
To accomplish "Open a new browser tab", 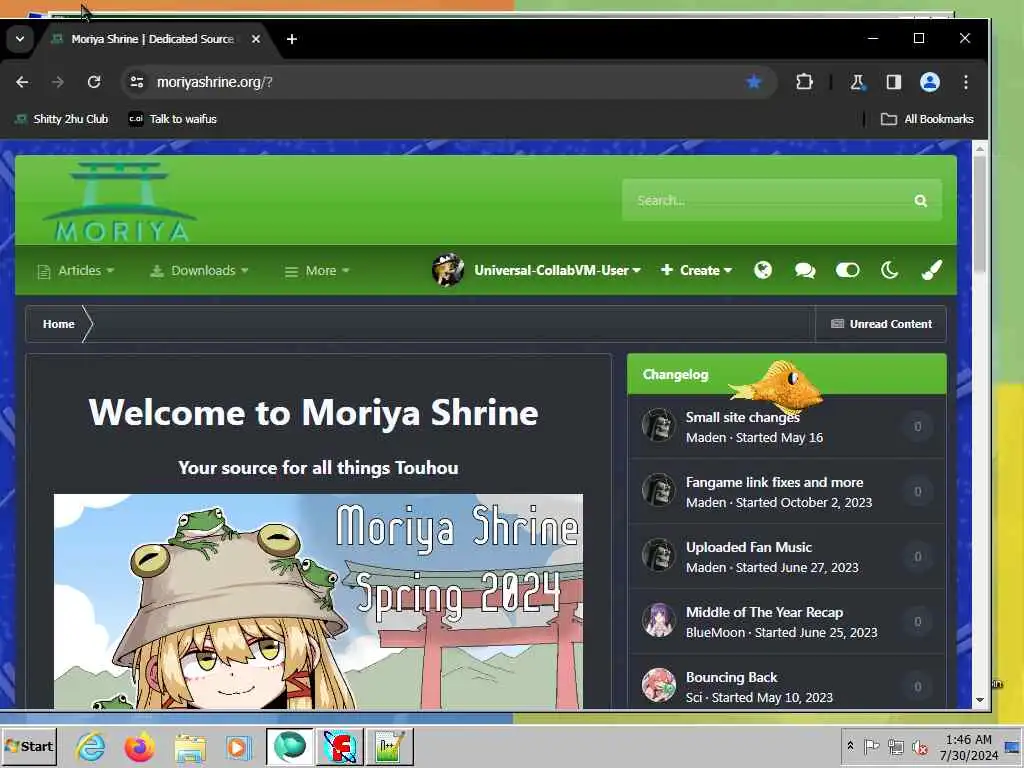I will [292, 39].
